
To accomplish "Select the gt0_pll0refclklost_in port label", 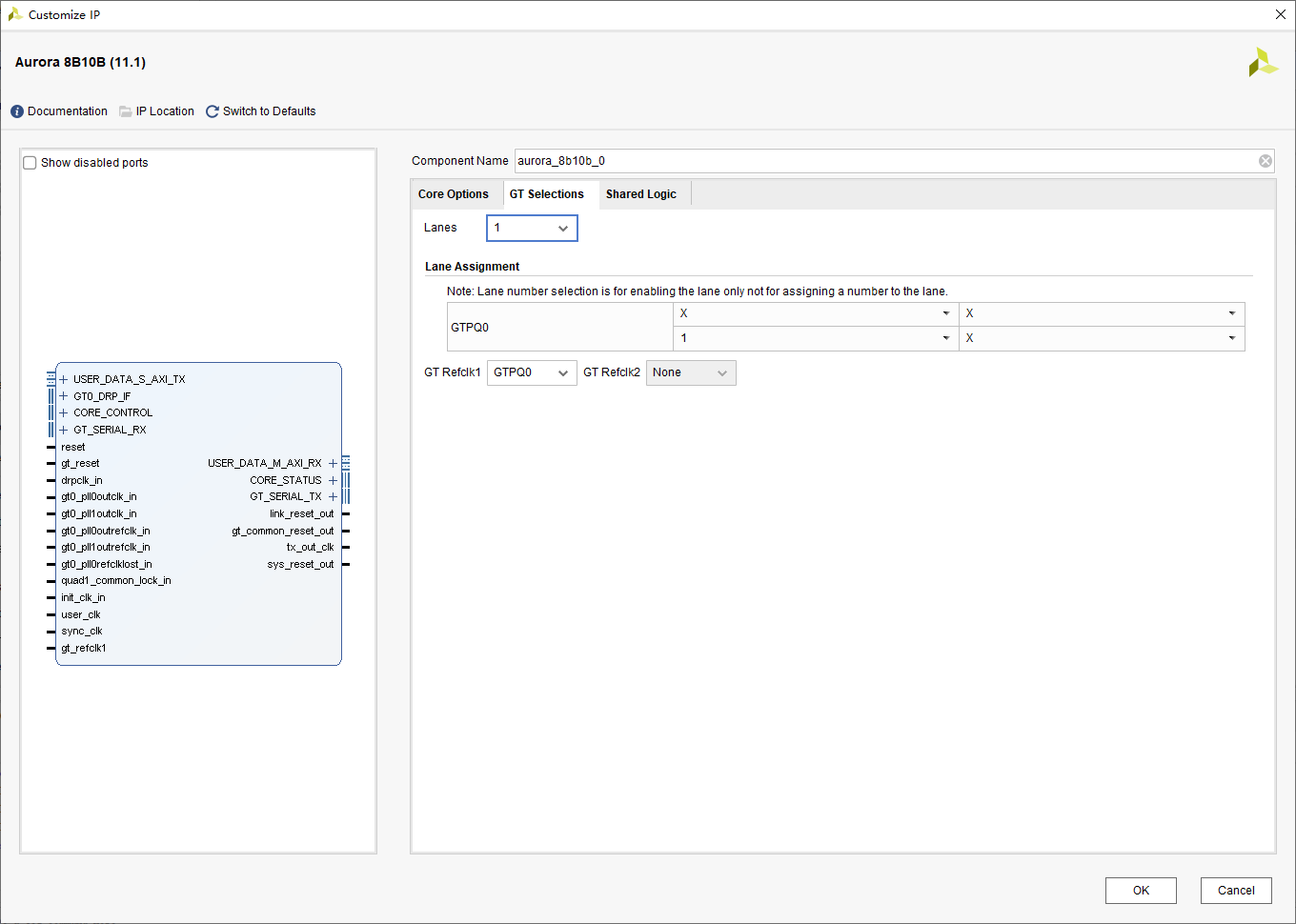I will pos(107,564).
